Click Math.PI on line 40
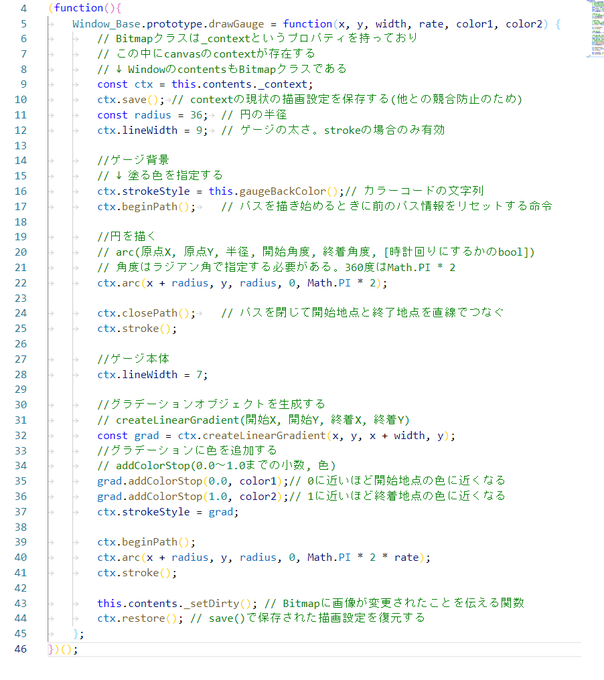Image resolution: width=604 pixels, height=680 pixels. click(x=329, y=557)
